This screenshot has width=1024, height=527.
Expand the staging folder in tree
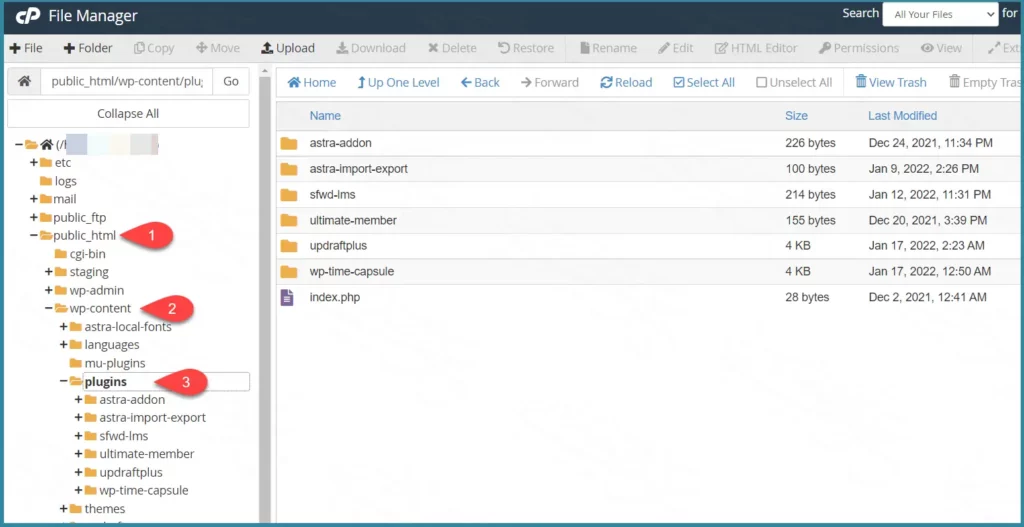49,272
